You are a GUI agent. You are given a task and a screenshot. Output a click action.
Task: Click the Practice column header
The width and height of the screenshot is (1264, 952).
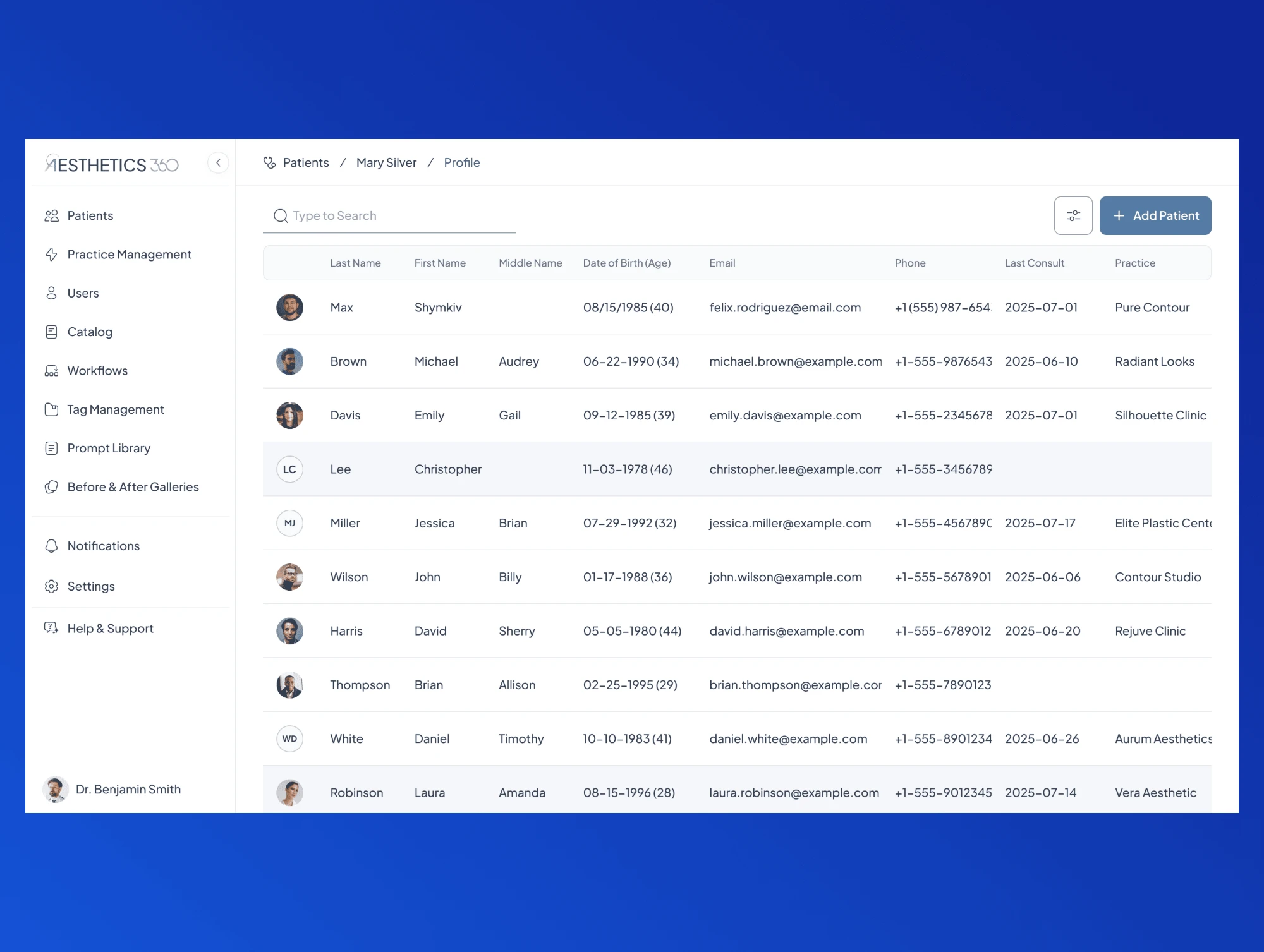[x=1135, y=263]
